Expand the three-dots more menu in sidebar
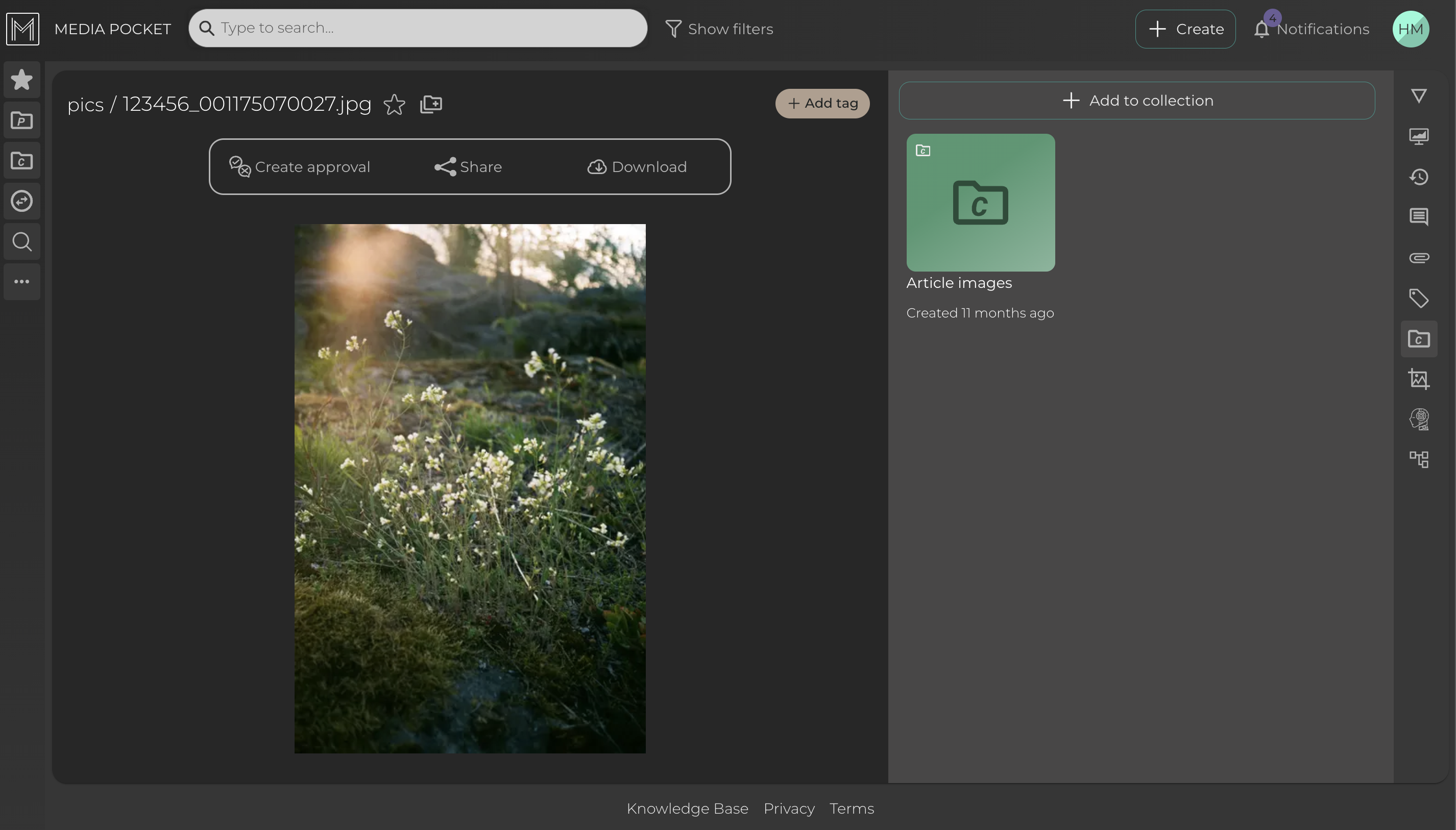 click(x=21, y=282)
